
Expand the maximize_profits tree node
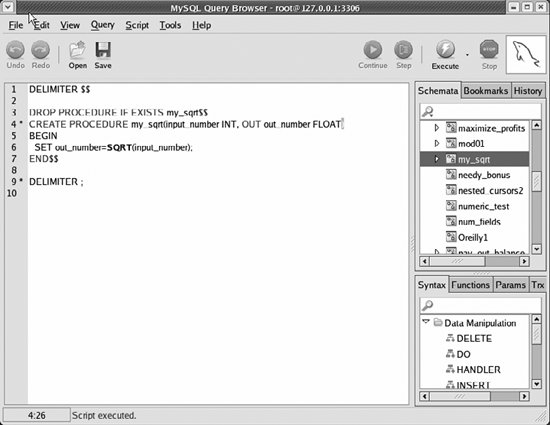click(437, 128)
